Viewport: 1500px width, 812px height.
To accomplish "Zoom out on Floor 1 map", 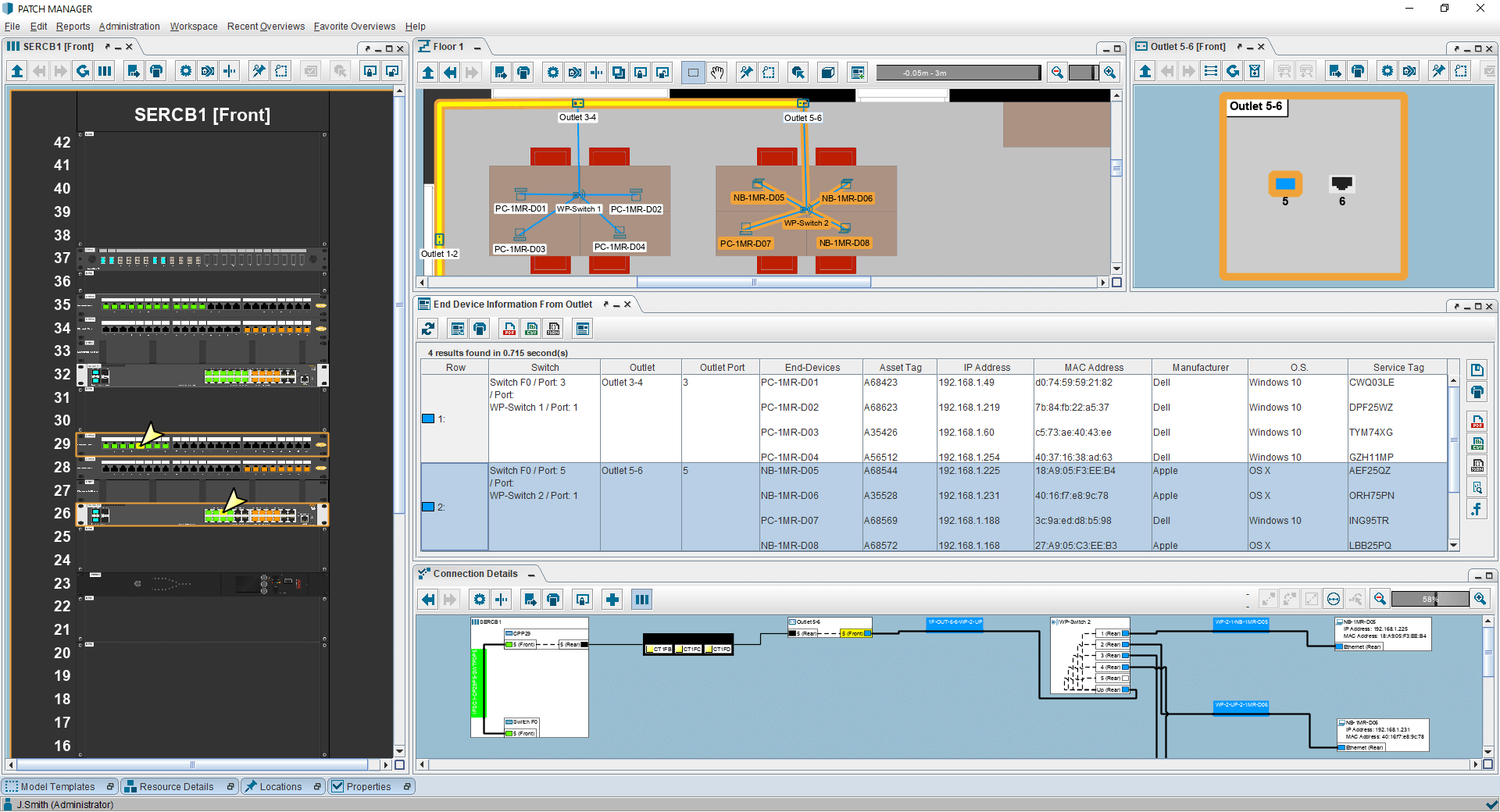I will tap(1057, 73).
